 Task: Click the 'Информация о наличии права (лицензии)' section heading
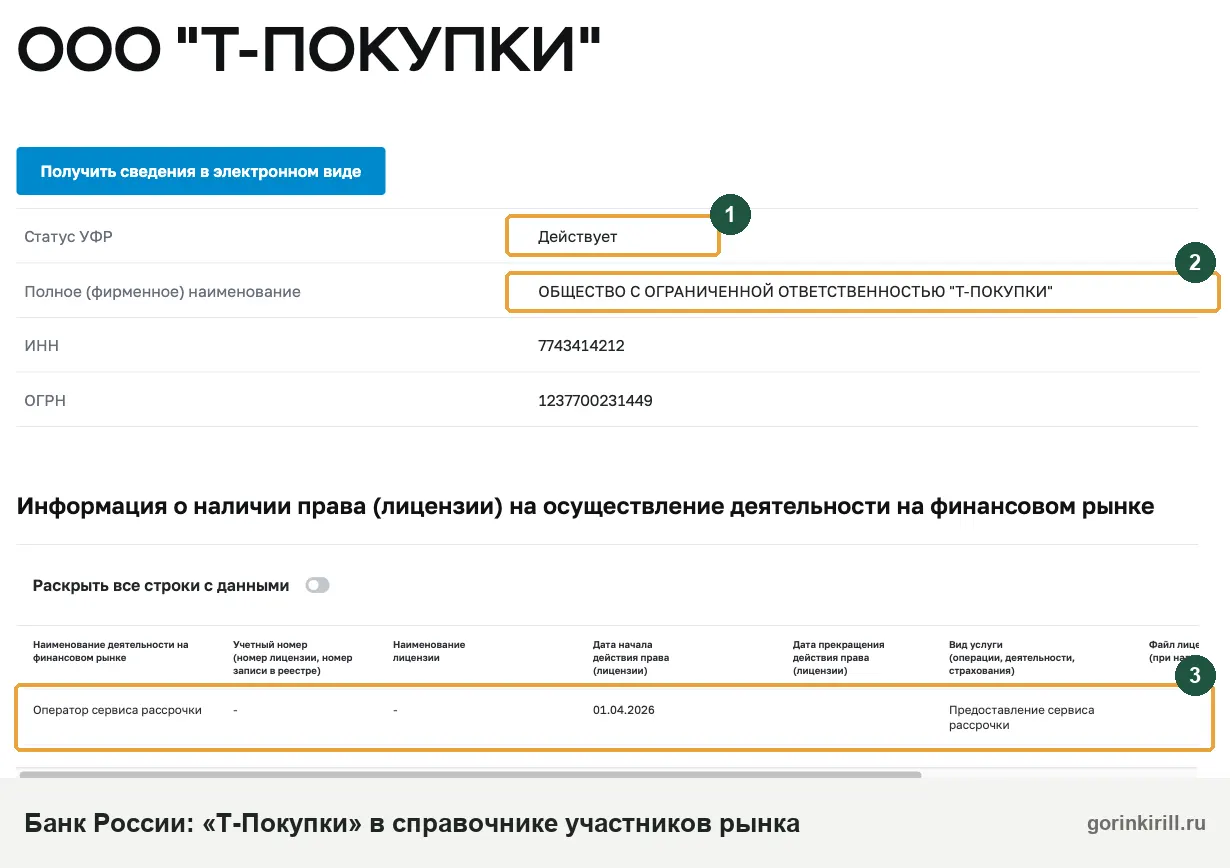(585, 506)
